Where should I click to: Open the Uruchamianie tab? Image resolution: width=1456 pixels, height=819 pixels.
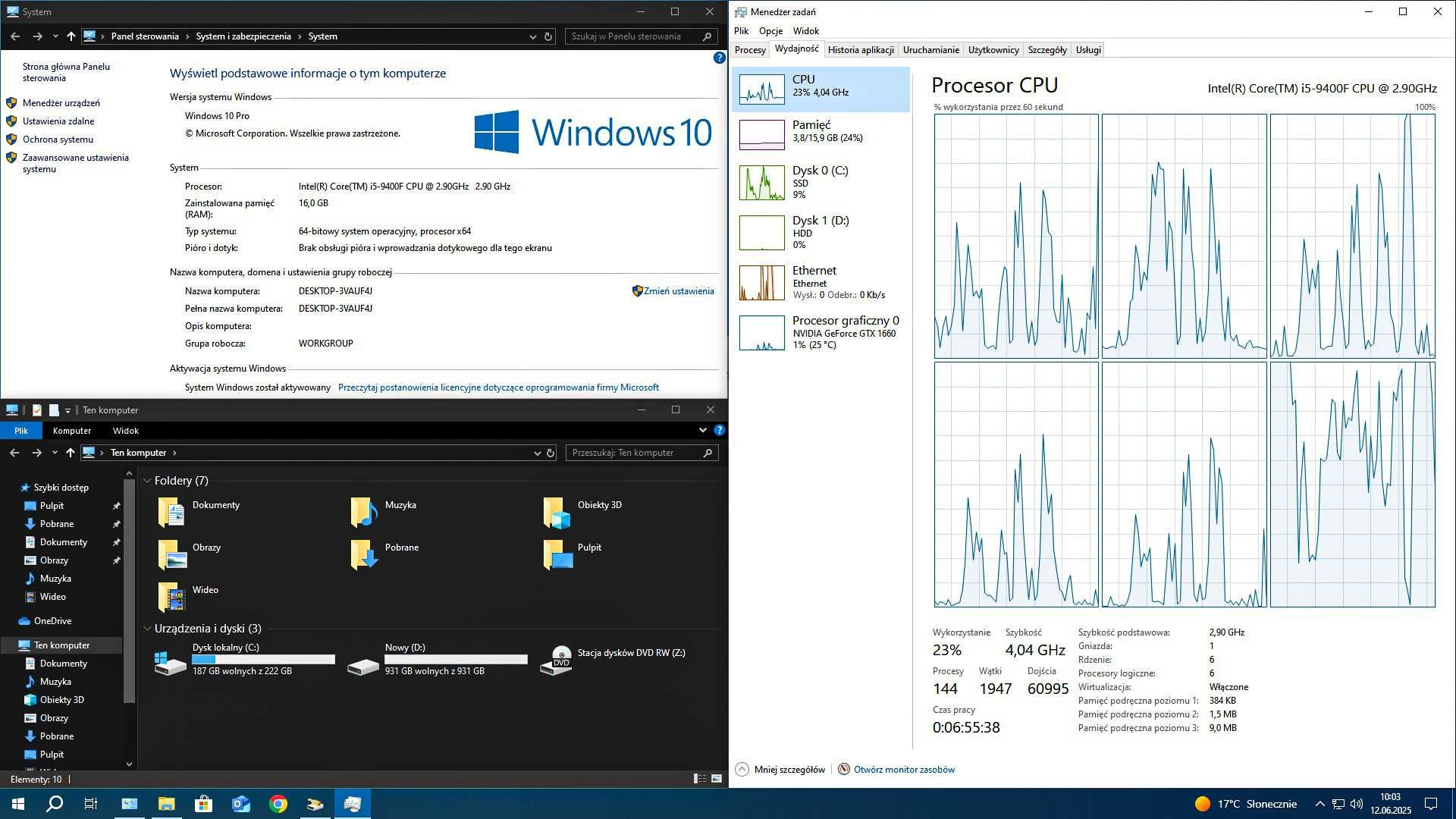(x=930, y=50)
